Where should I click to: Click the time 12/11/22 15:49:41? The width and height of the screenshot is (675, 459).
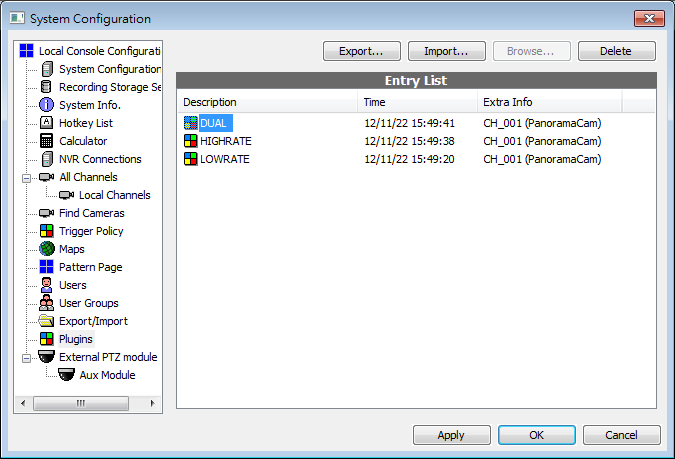click(x=409, y=123)
